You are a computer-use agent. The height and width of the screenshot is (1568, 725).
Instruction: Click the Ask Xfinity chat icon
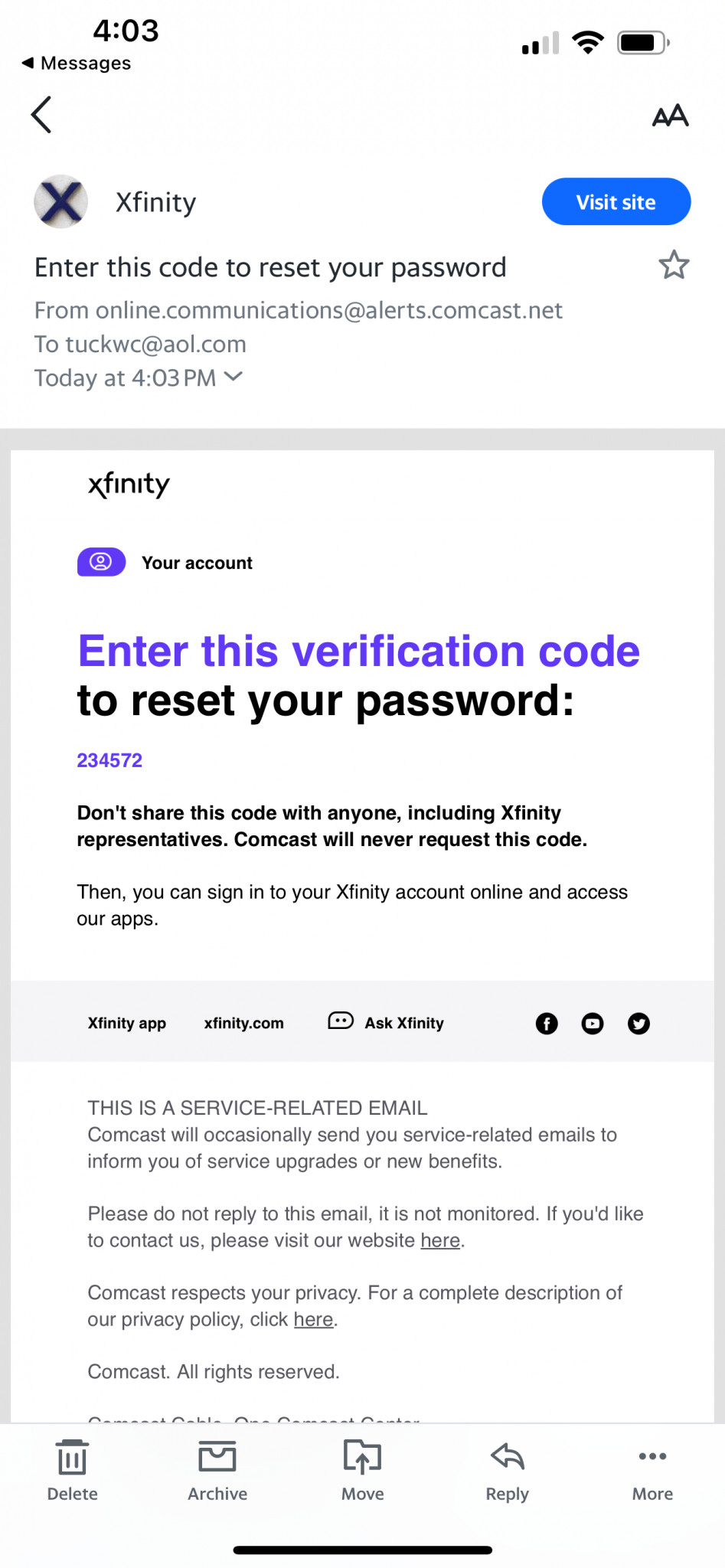pyautogui.click(x=341, y=1021)
